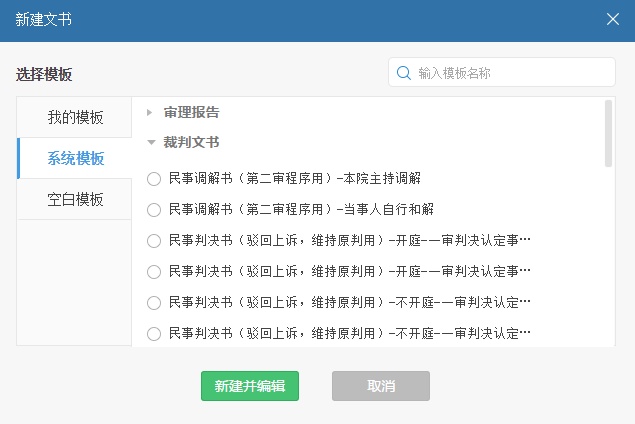This screenshot has width=635, height=424.
Task: Switch to 空白模板 tab
Action: 75,199
